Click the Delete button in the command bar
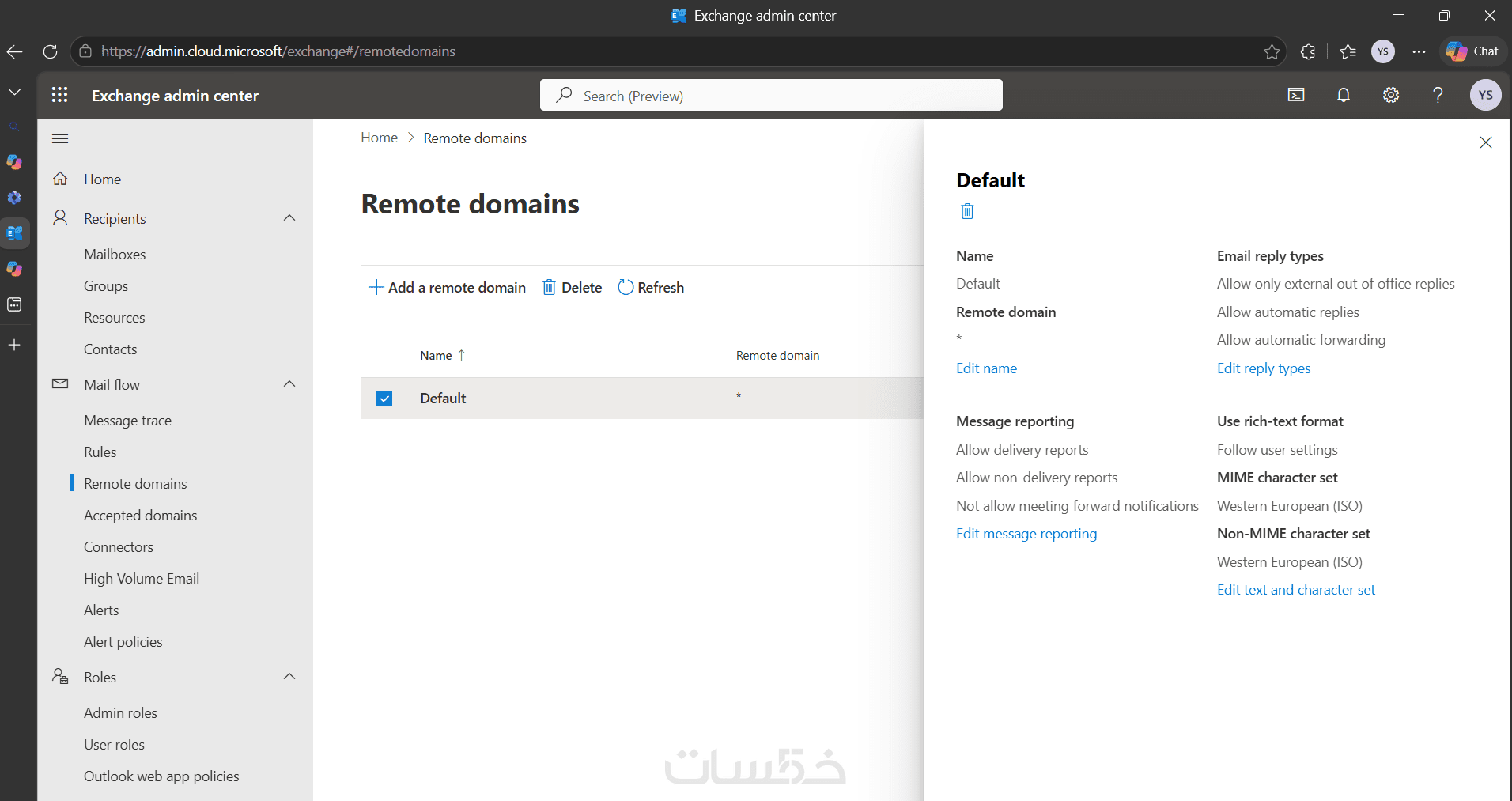The width and height of the screenshot is (1512, 801). [572, 288]
